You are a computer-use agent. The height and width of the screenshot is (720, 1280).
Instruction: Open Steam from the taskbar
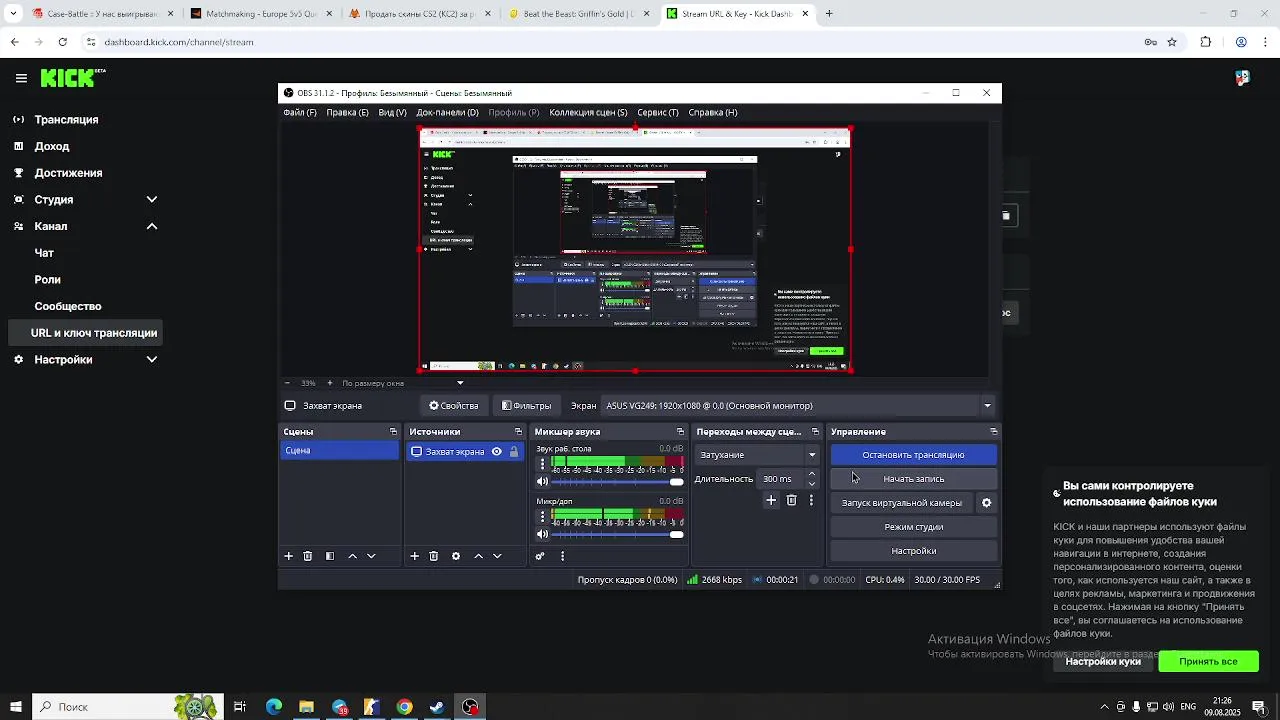pyautogui.click(x=437, y=707)
